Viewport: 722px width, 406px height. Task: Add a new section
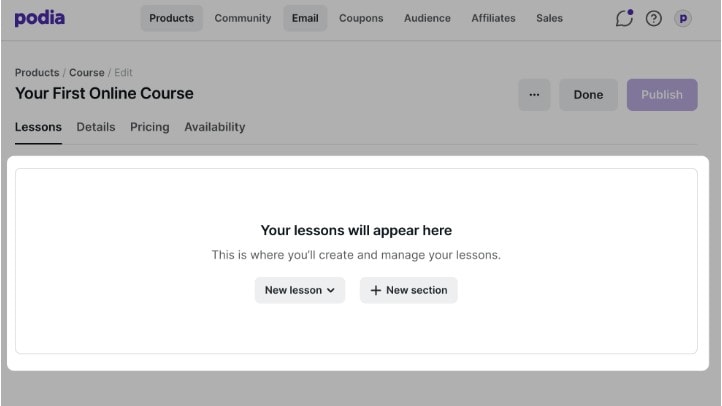coord(409,290)
